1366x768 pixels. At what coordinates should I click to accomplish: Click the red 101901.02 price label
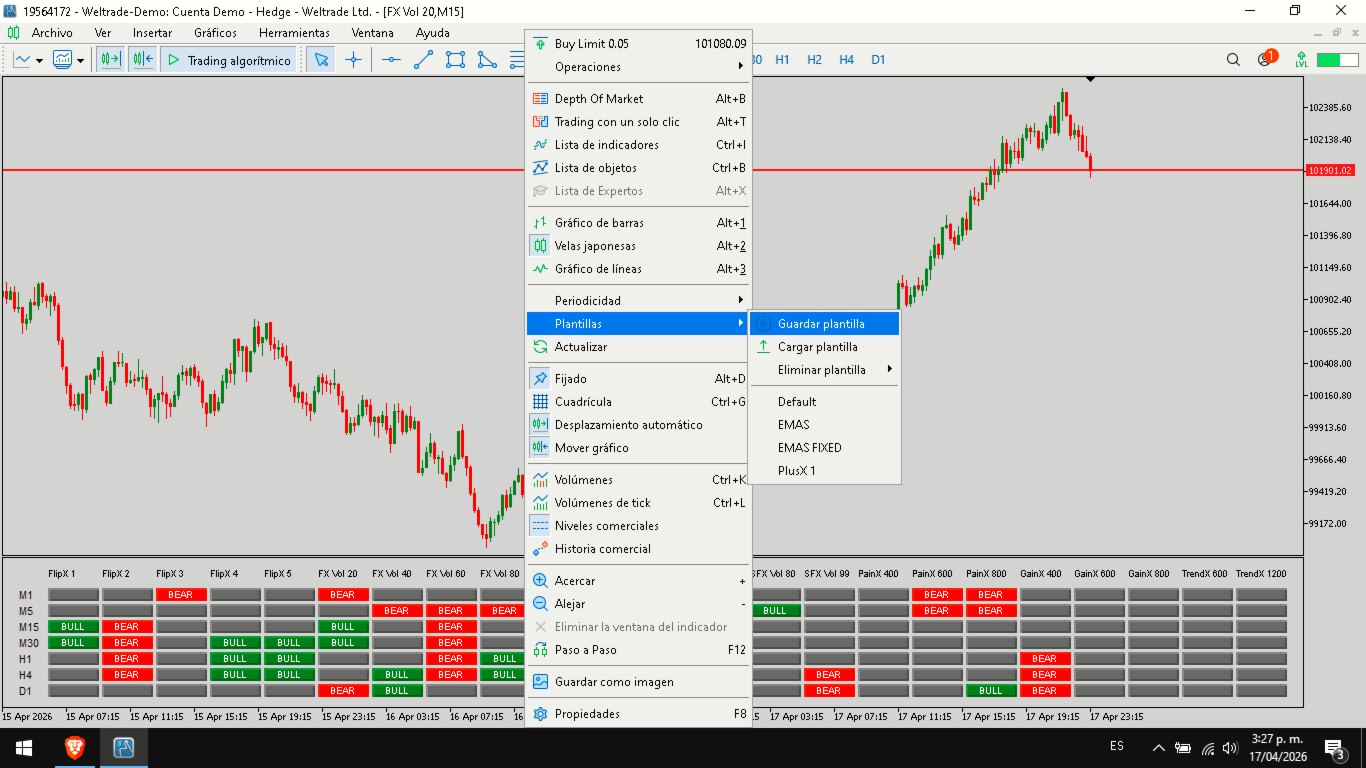tap(1329, 171)
